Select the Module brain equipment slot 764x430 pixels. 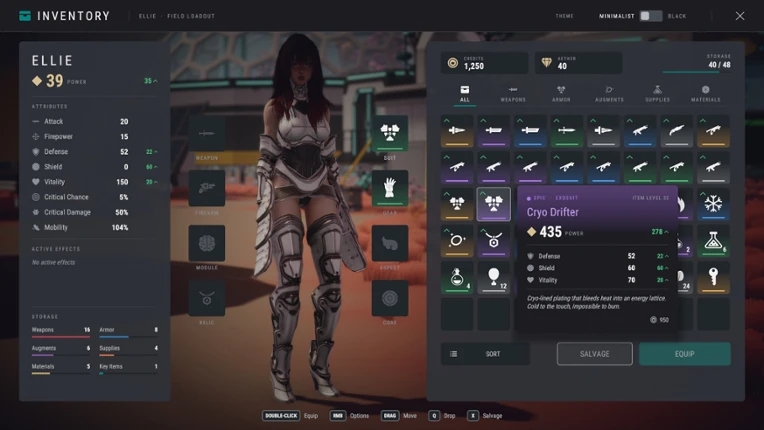[207, 243]
